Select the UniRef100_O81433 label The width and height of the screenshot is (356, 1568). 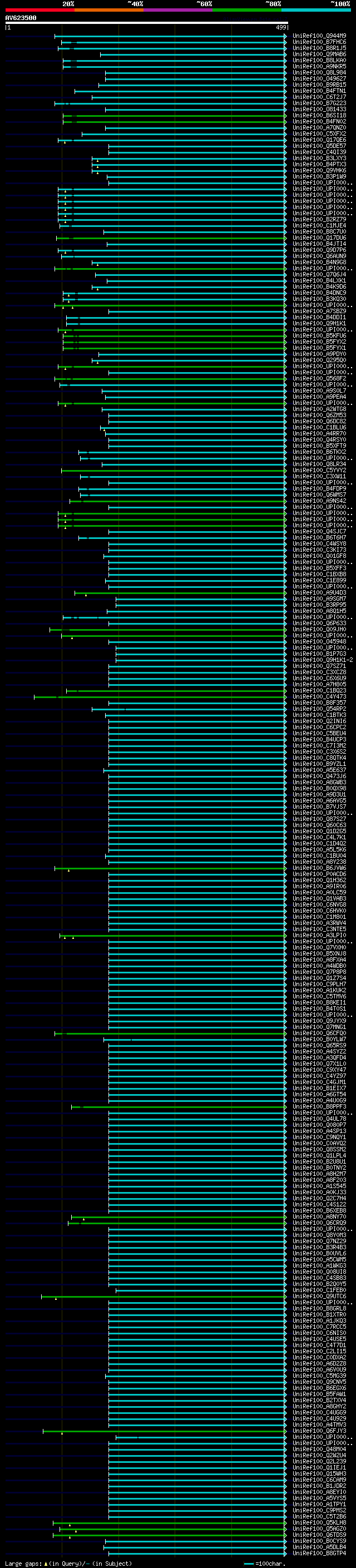coord(319,110)
